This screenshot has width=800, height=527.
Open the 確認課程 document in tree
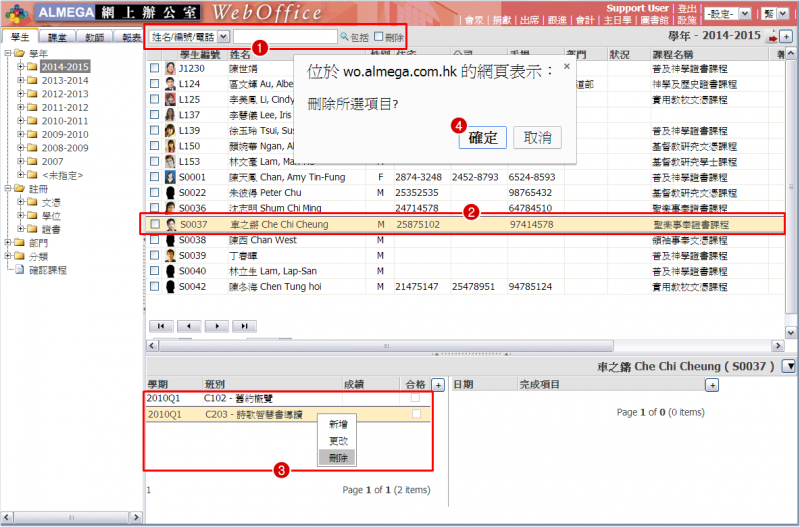47,270
